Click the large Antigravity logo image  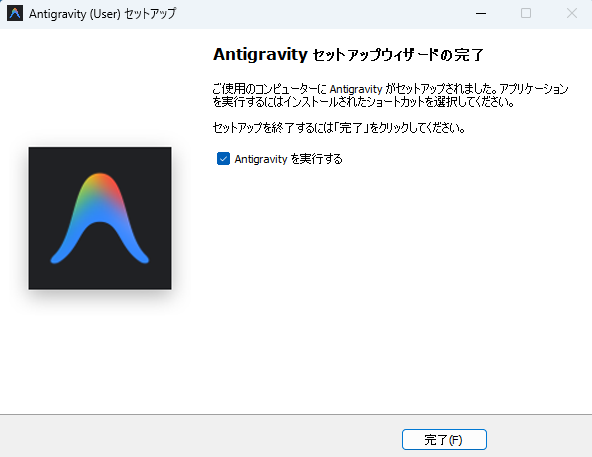100,218
